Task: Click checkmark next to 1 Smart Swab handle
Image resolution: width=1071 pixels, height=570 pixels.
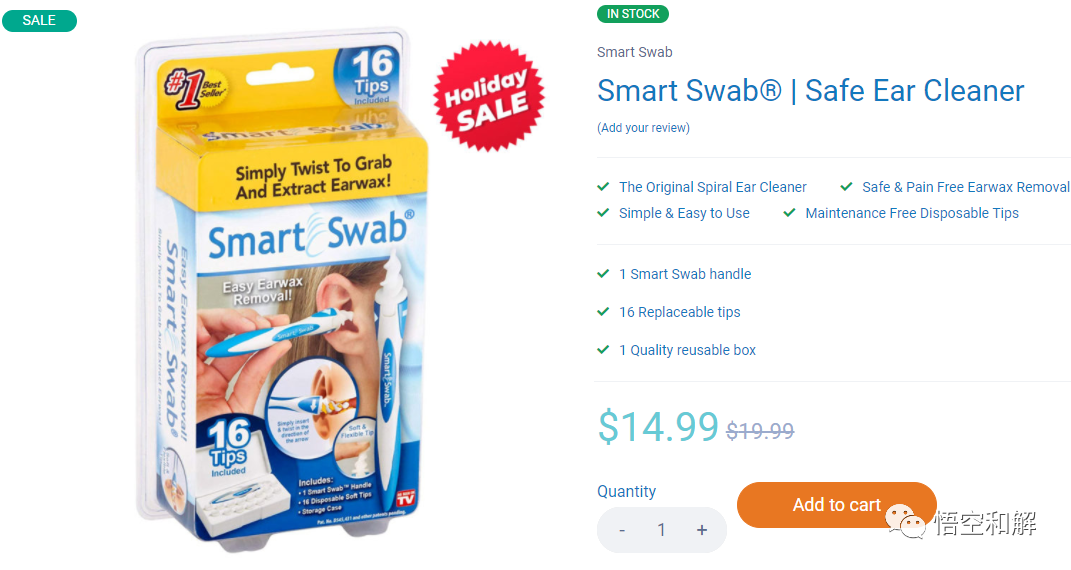Action: [603, 274]
